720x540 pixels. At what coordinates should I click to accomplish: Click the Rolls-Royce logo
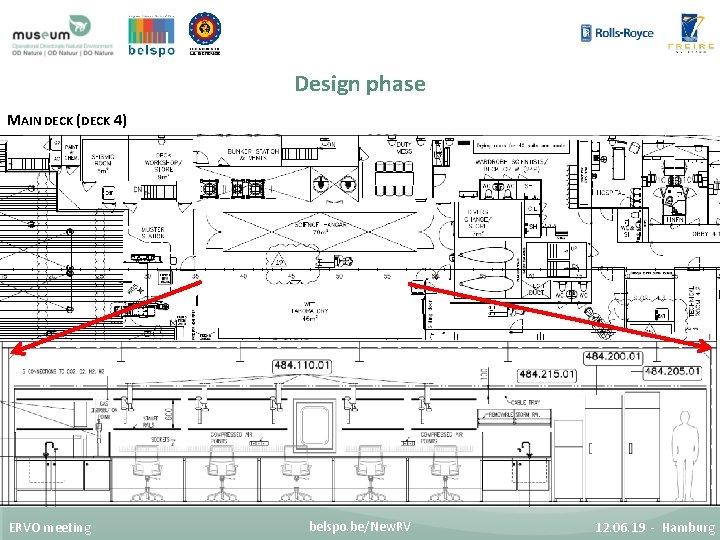coord(617,33)
